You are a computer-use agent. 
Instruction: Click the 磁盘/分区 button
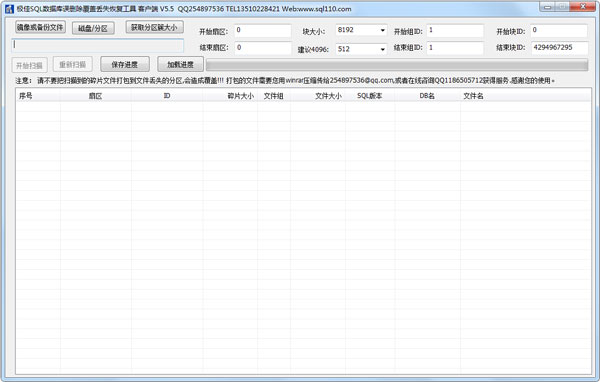[93, 28]
